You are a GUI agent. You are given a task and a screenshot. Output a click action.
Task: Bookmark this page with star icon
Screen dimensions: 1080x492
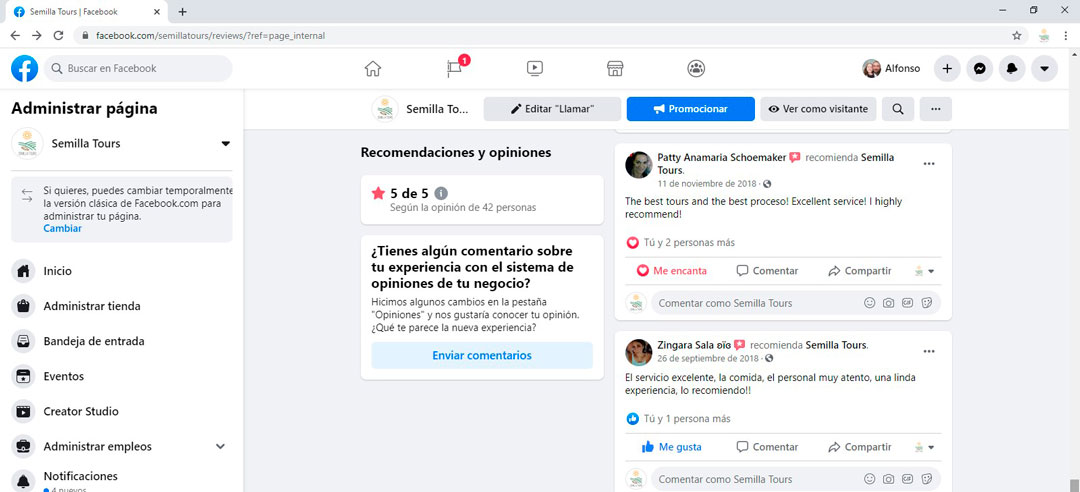point(1017,35)
